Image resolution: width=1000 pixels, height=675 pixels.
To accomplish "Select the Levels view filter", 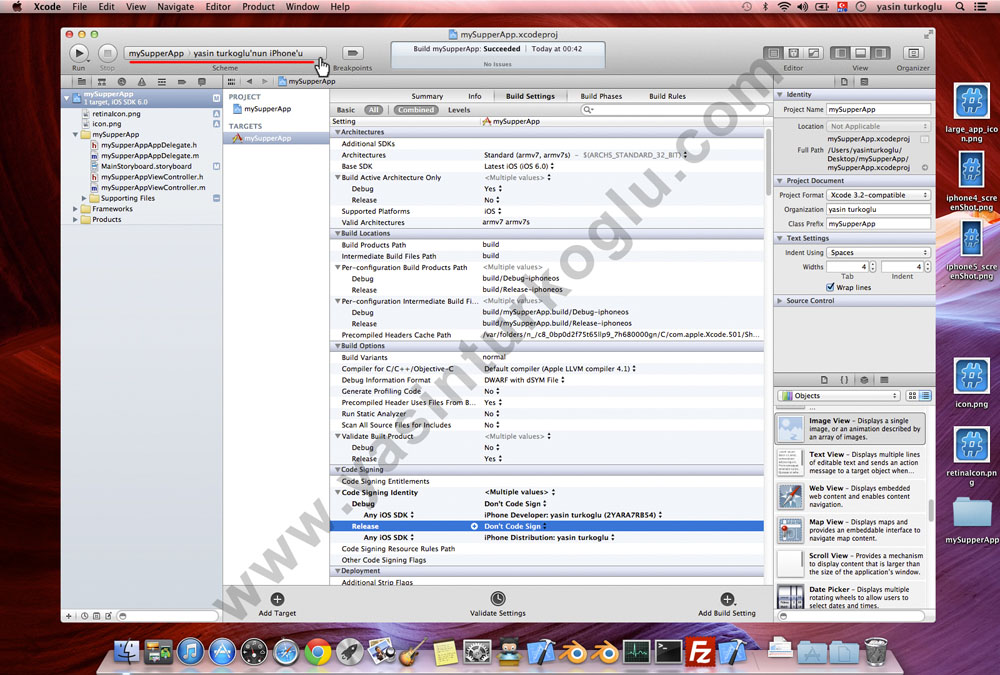I will [x=459, y=110].
